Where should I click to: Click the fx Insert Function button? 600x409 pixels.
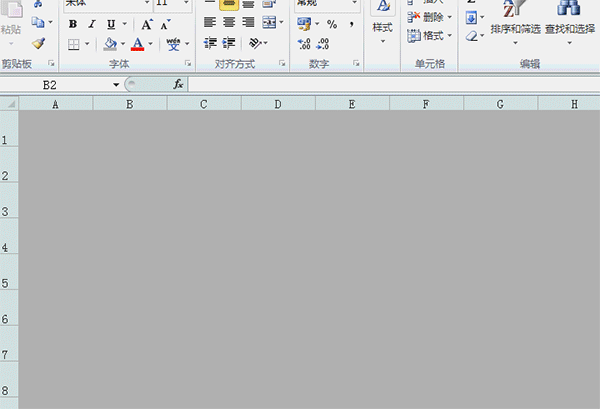[x=178, y=84]
